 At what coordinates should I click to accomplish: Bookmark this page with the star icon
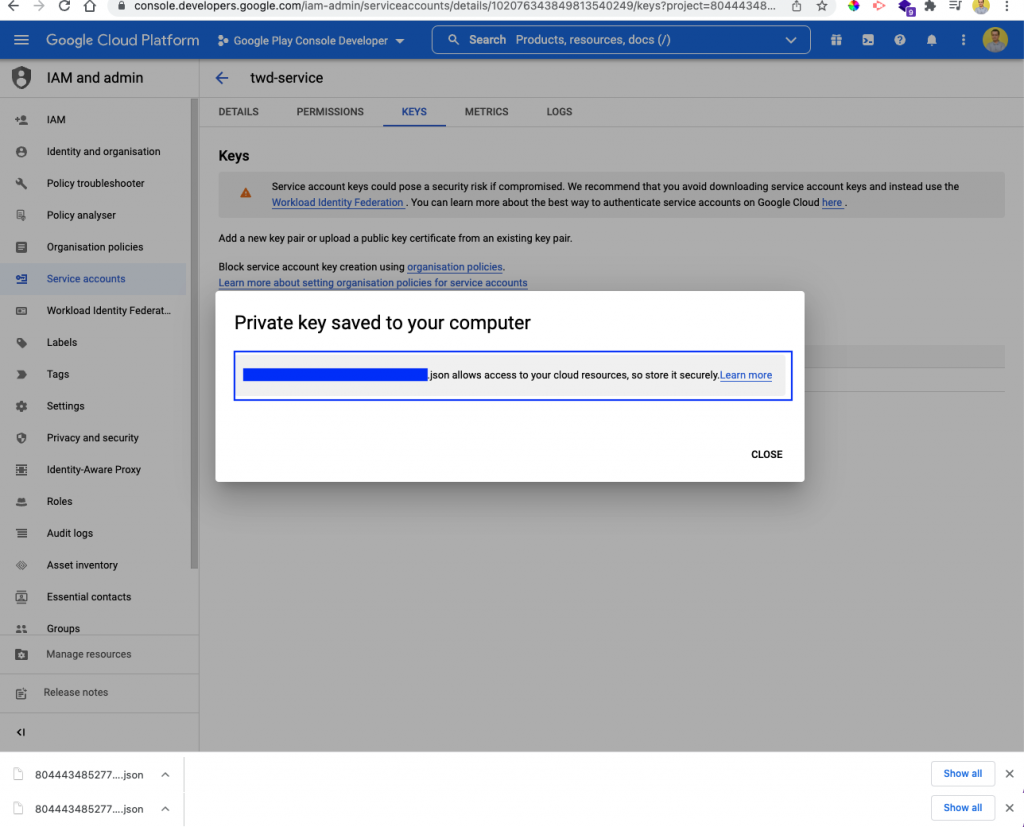(x=822, y=6)
